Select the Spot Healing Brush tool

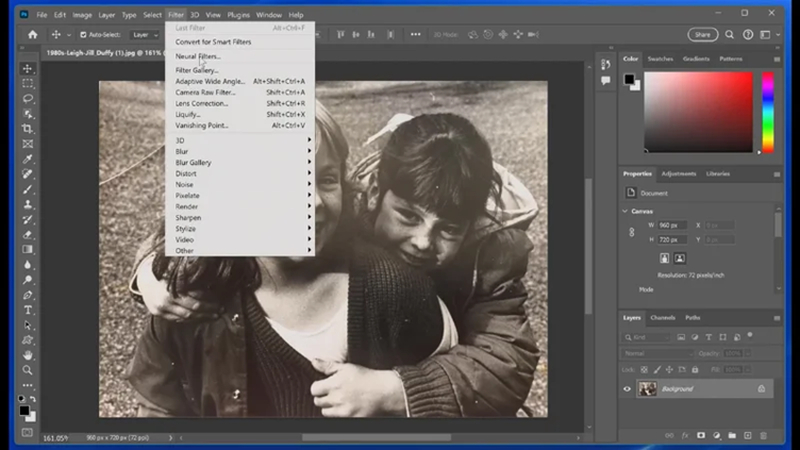click(28, 174)
